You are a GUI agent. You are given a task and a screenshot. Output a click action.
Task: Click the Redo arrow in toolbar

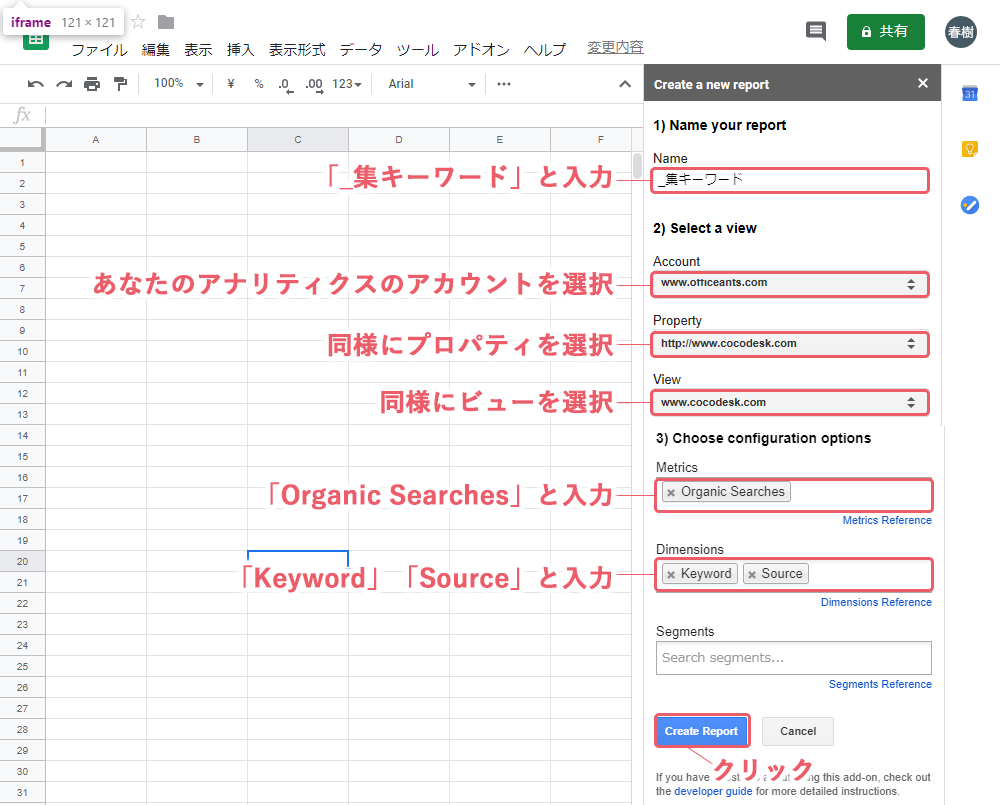pyautogui.click(x=64, y=84)
